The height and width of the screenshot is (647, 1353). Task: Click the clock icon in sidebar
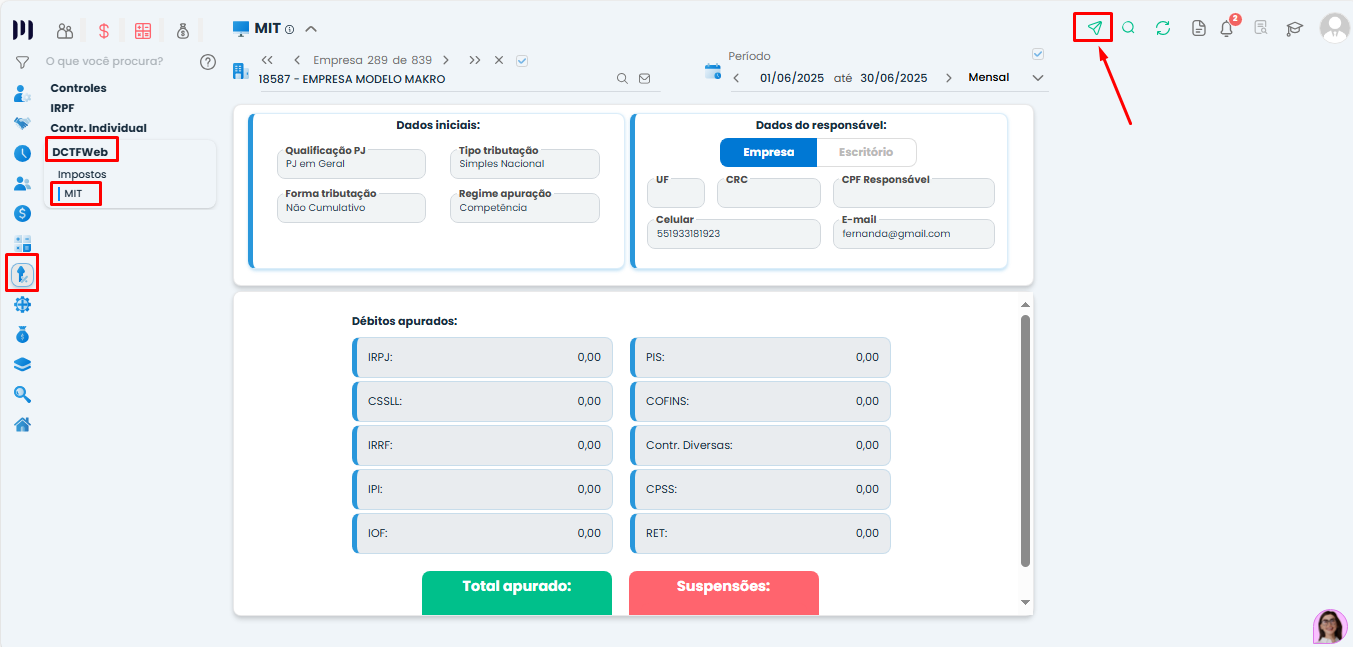click(22, 153)
